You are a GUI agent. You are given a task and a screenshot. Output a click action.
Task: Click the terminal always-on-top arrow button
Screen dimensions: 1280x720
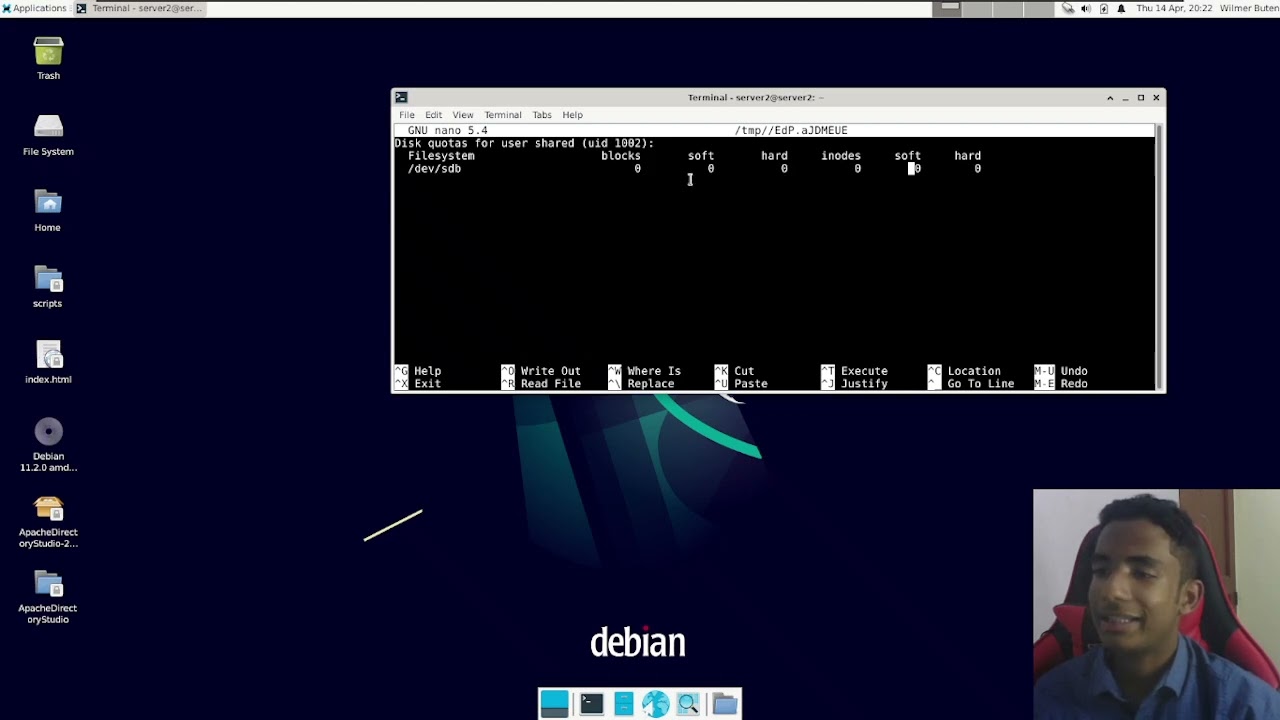click(x=1110, y=97)
